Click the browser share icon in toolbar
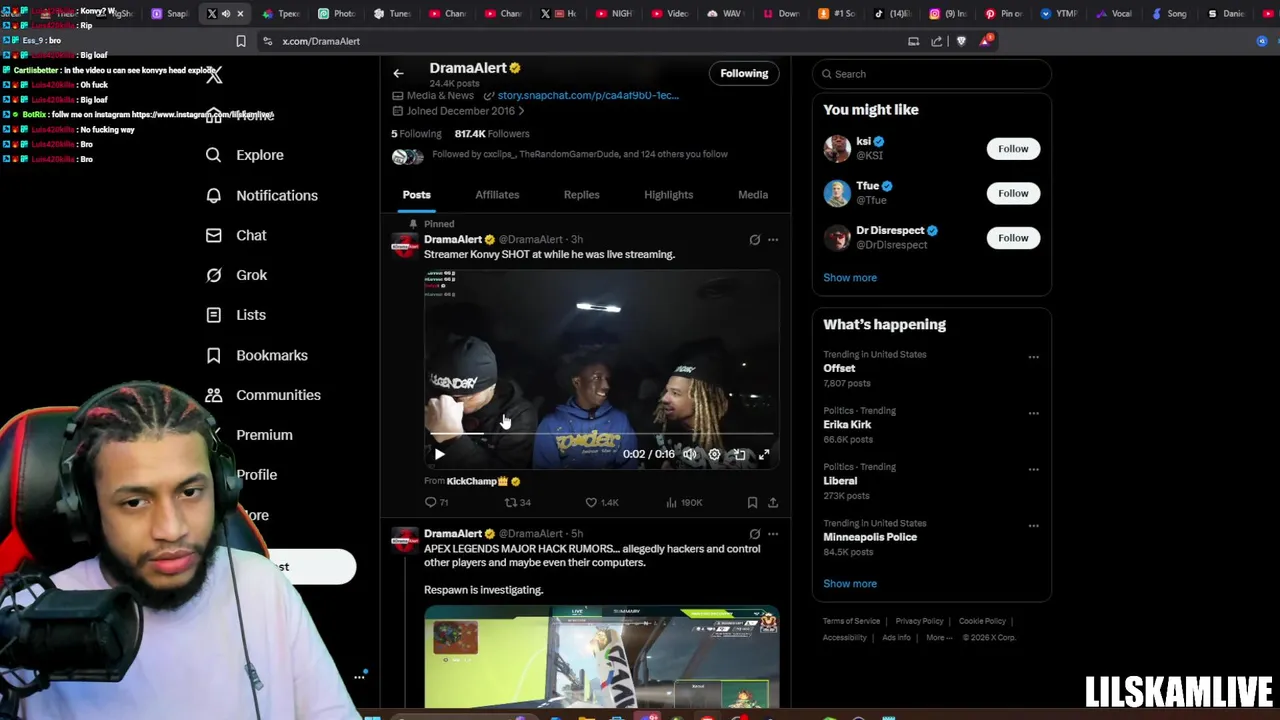Viewport: 1280px width, 720px height. pos(937,41)
